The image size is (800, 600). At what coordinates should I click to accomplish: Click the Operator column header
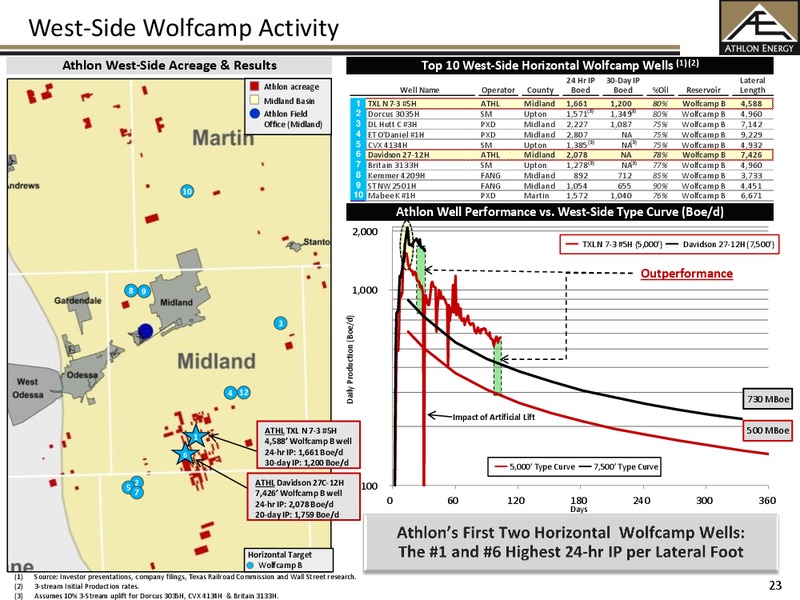(498, 90)
